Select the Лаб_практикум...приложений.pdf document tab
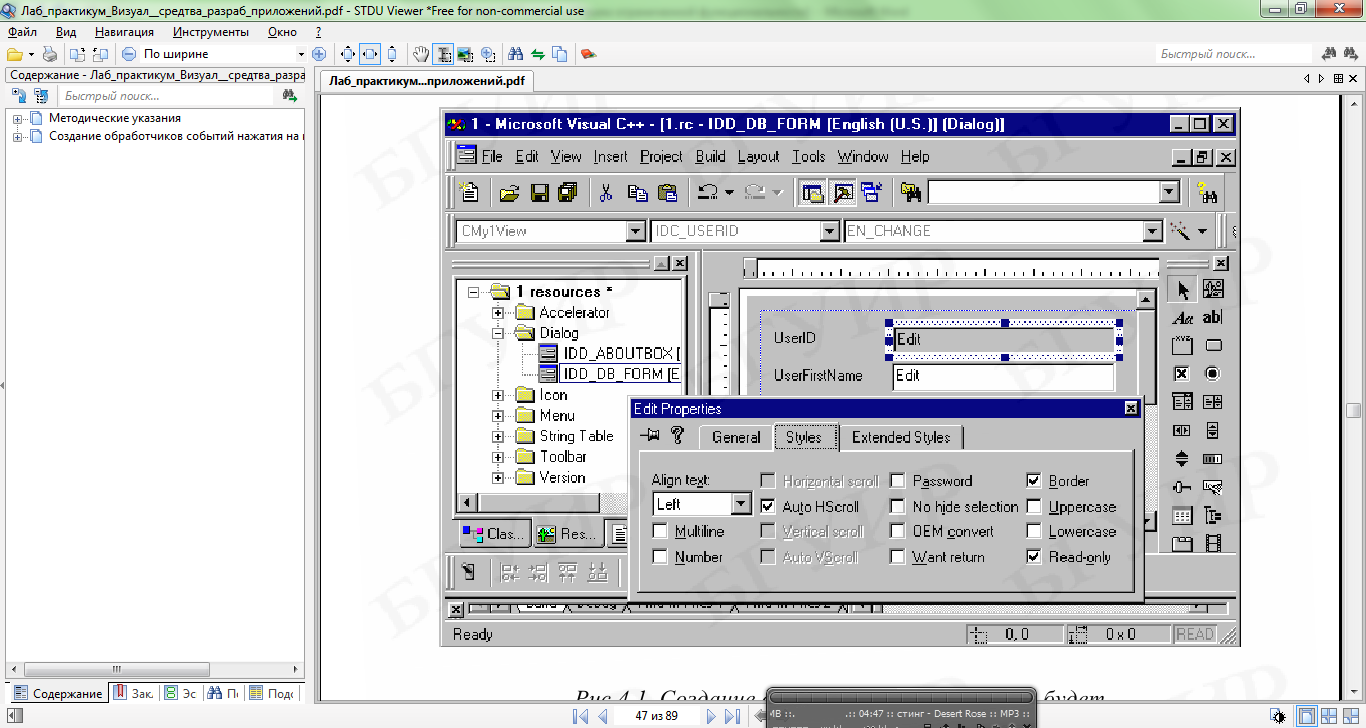1366x728 pixels. (x=427, y=80)
